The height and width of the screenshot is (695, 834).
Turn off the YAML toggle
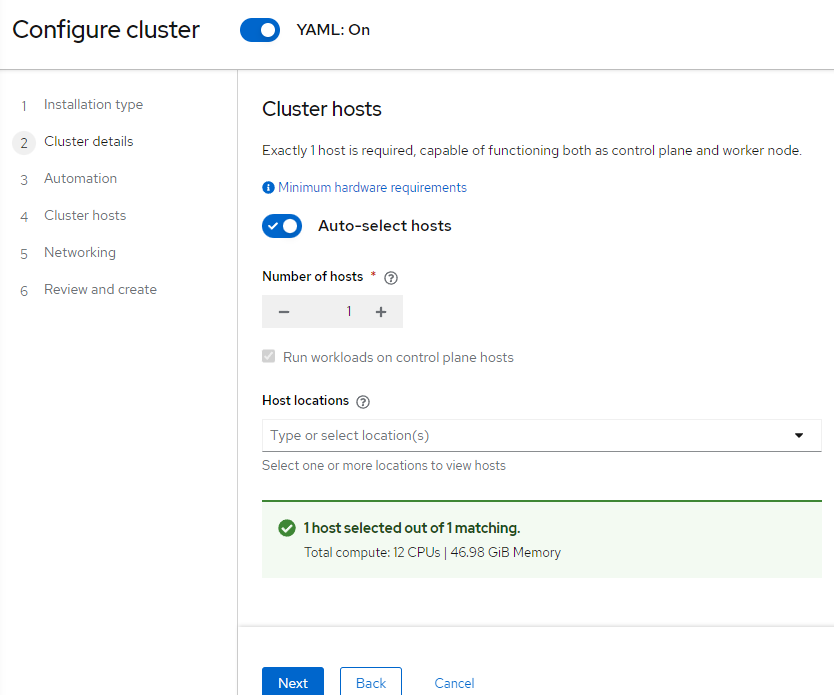[x=260, y=30]
